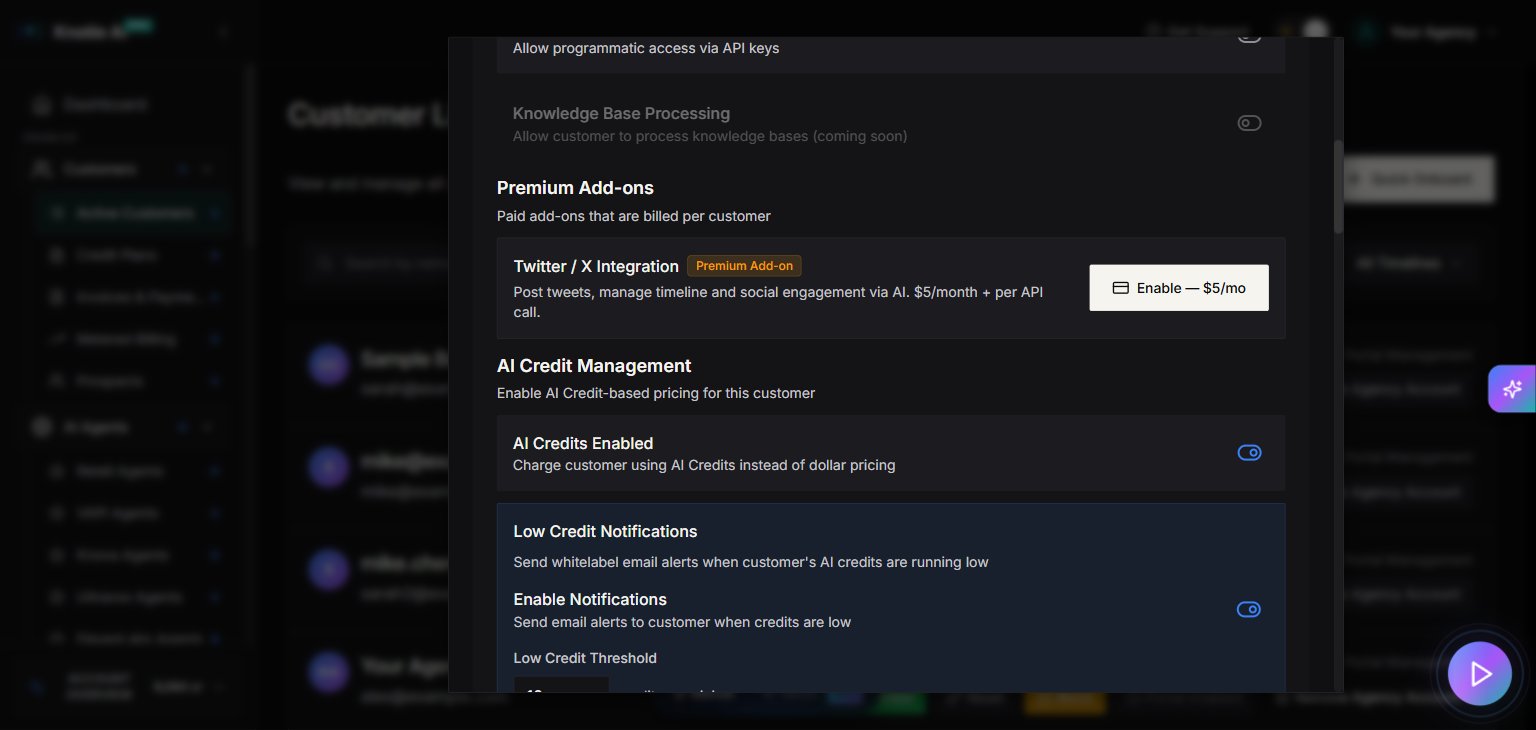1536x730 pixels.
Task: Collapse the AI Agents section chevron in sidebar
Action: tap(207, 427)
